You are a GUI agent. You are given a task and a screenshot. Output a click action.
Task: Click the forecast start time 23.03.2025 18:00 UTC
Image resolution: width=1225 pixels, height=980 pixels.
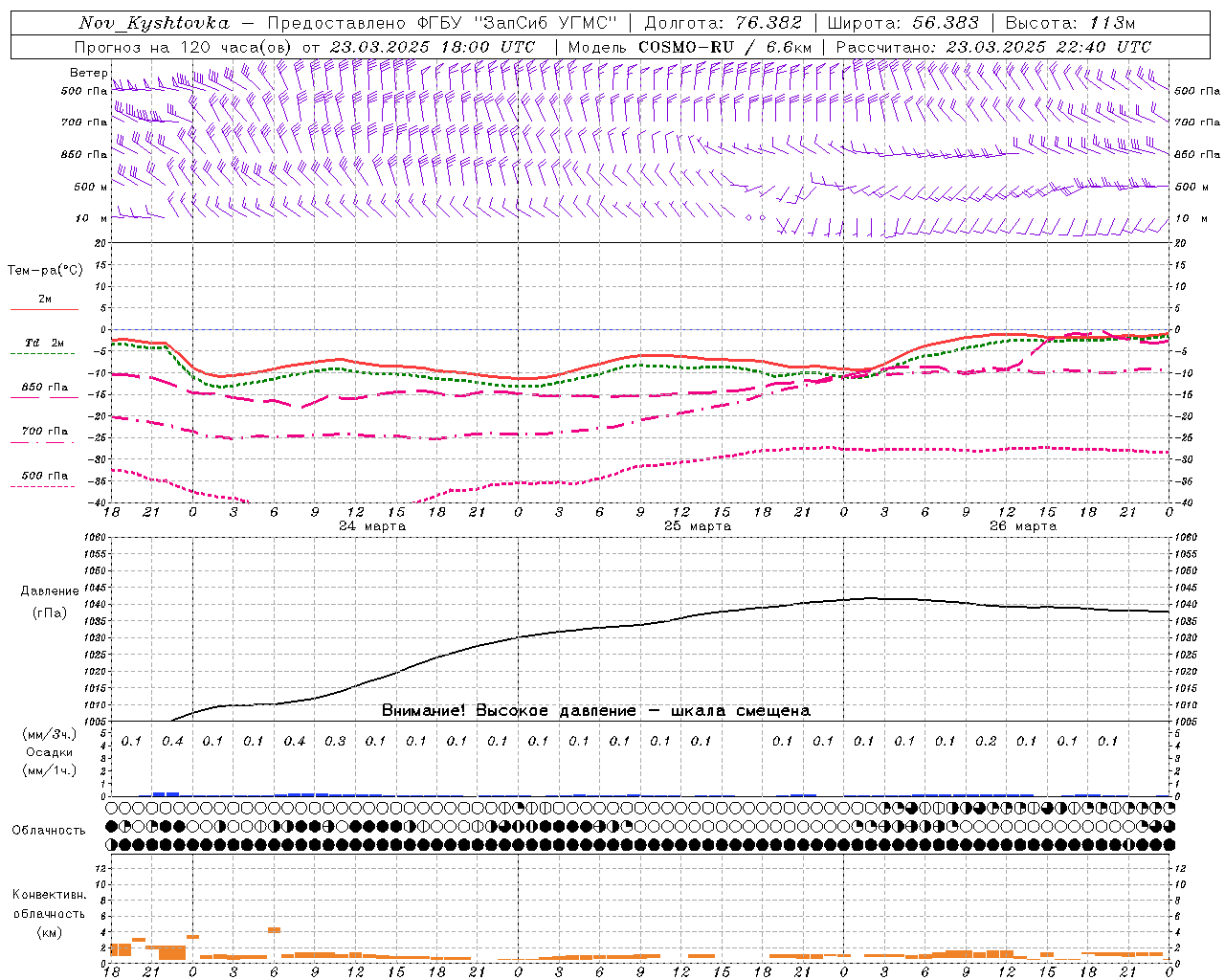433,47
